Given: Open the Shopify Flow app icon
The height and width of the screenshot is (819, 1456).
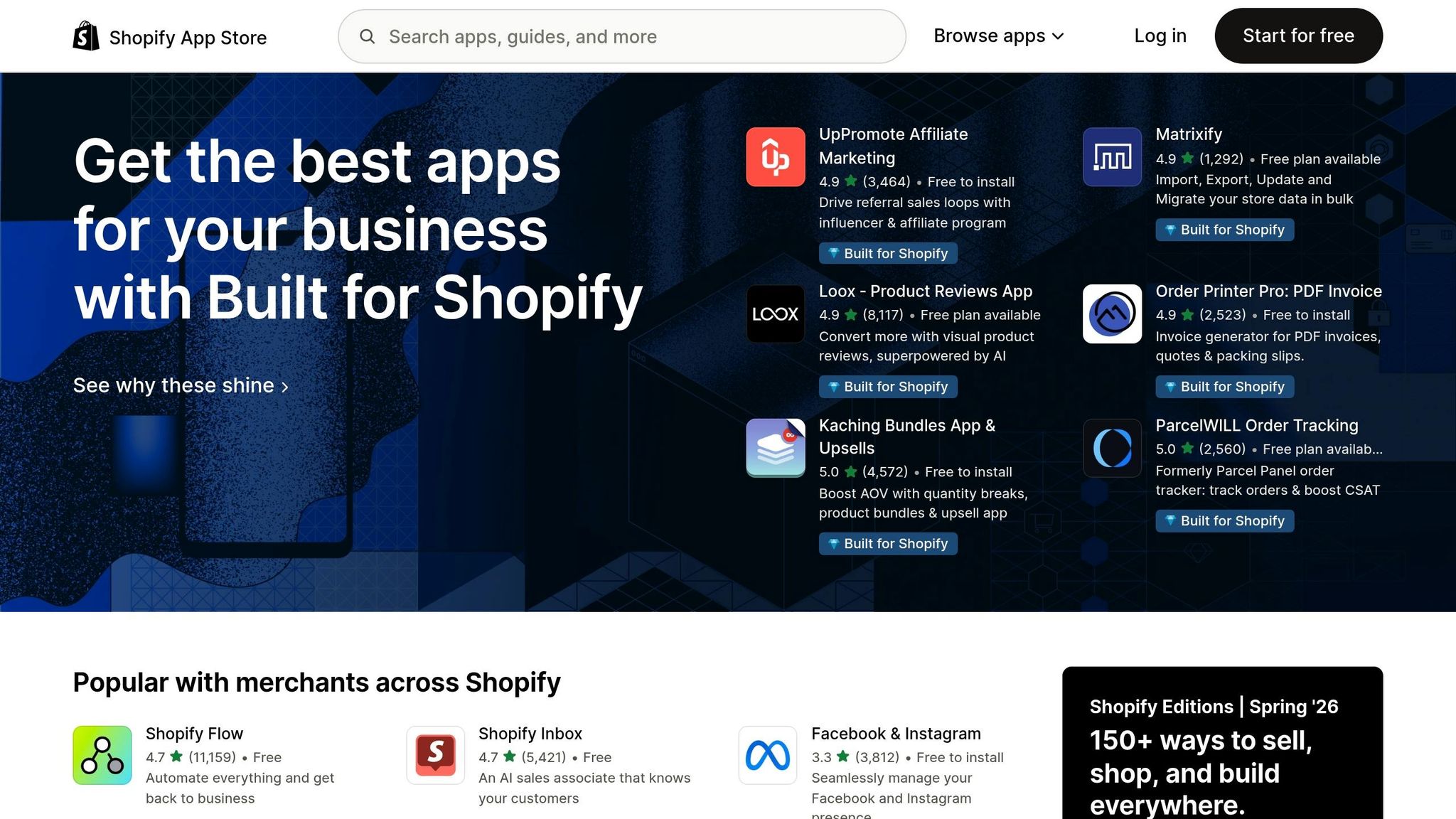Looking at the screenshot, I should coord(102,755).
